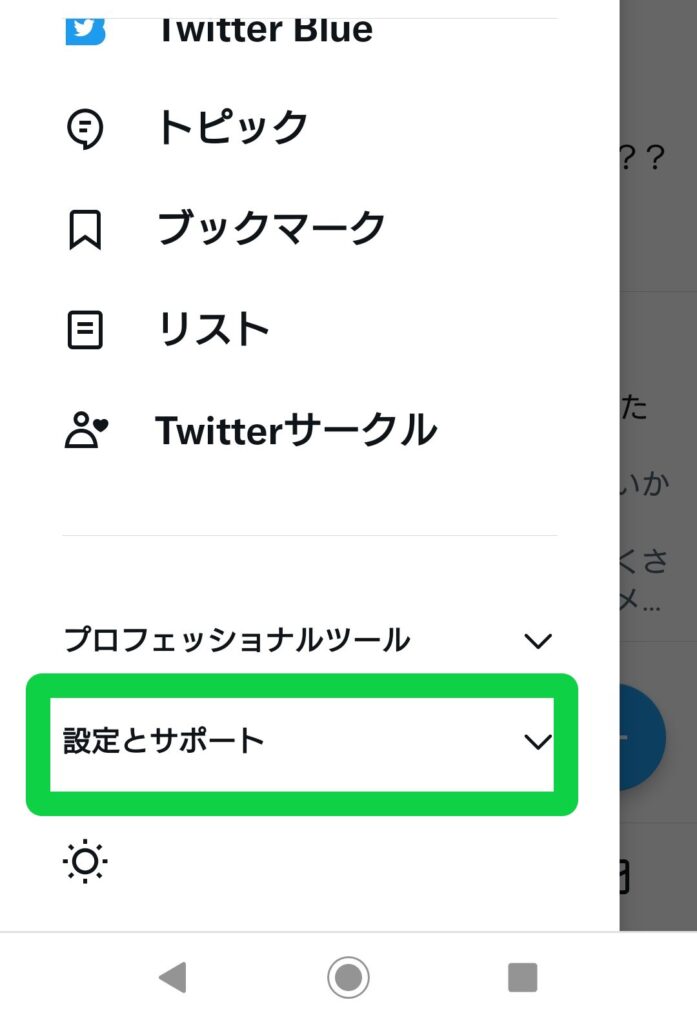
Task: Go to ブックマーク in the menu
Action: pos(271,229)
